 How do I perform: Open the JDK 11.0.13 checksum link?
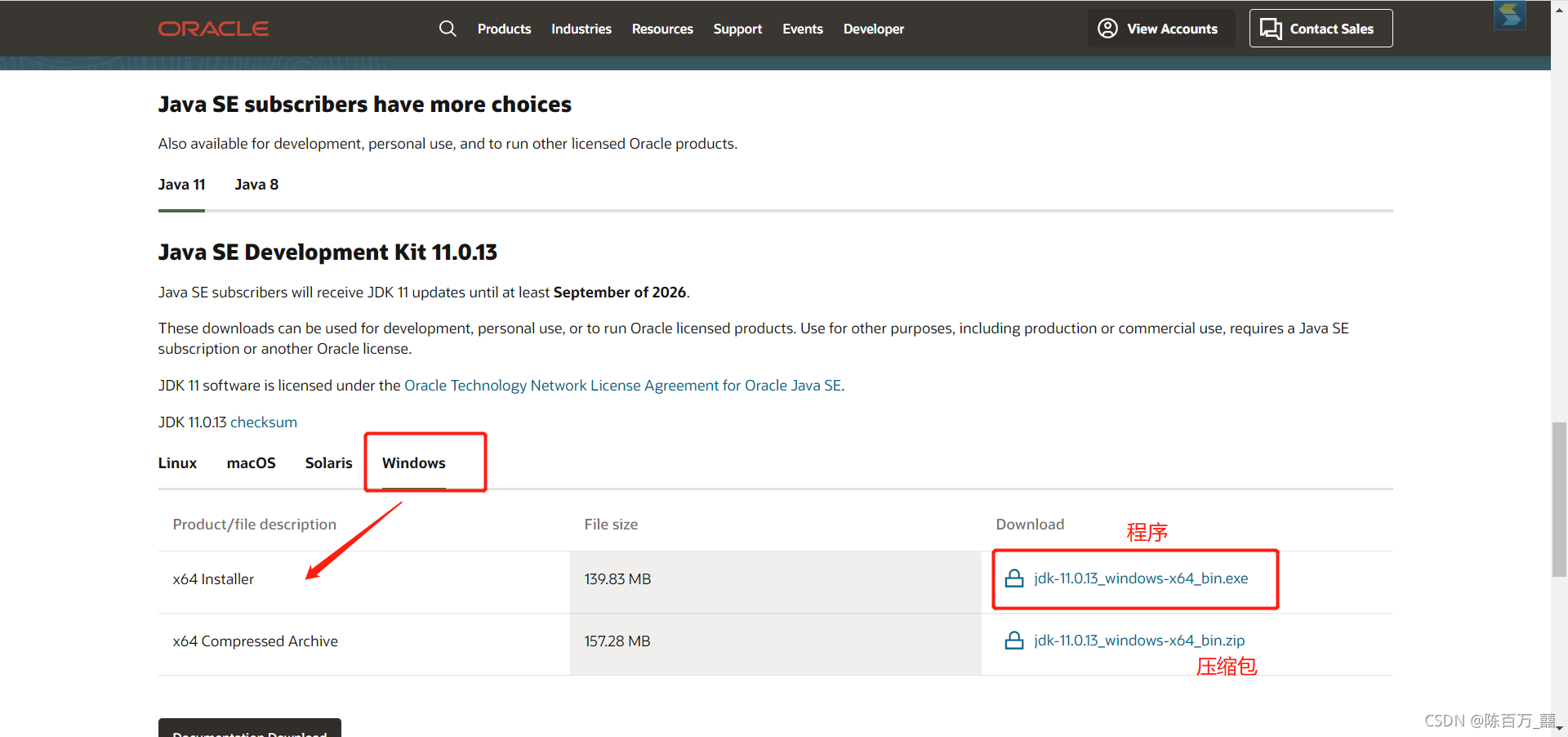[264, 422]
